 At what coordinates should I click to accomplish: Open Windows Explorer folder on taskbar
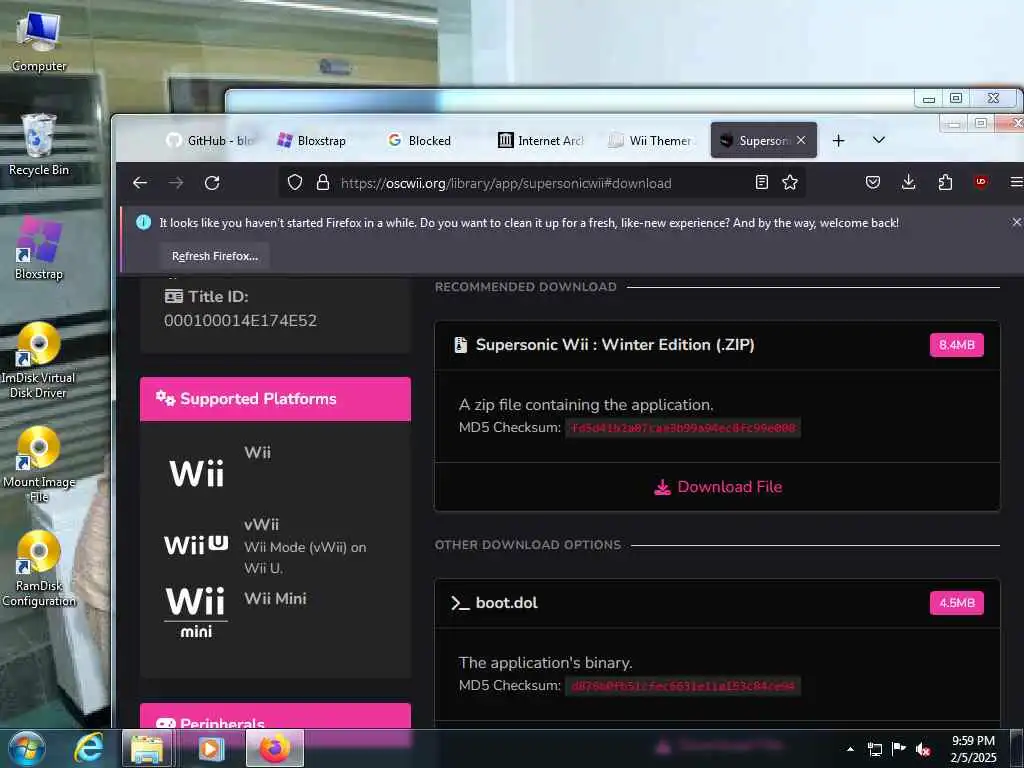tap(147, 748)
